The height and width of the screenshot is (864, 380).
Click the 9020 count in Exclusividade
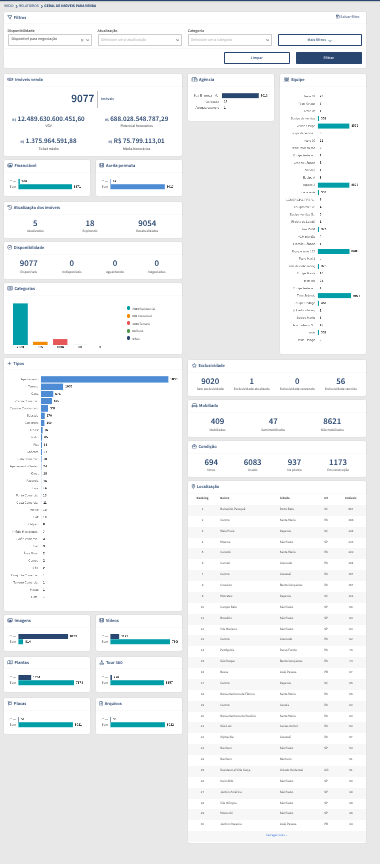point(210,381)
